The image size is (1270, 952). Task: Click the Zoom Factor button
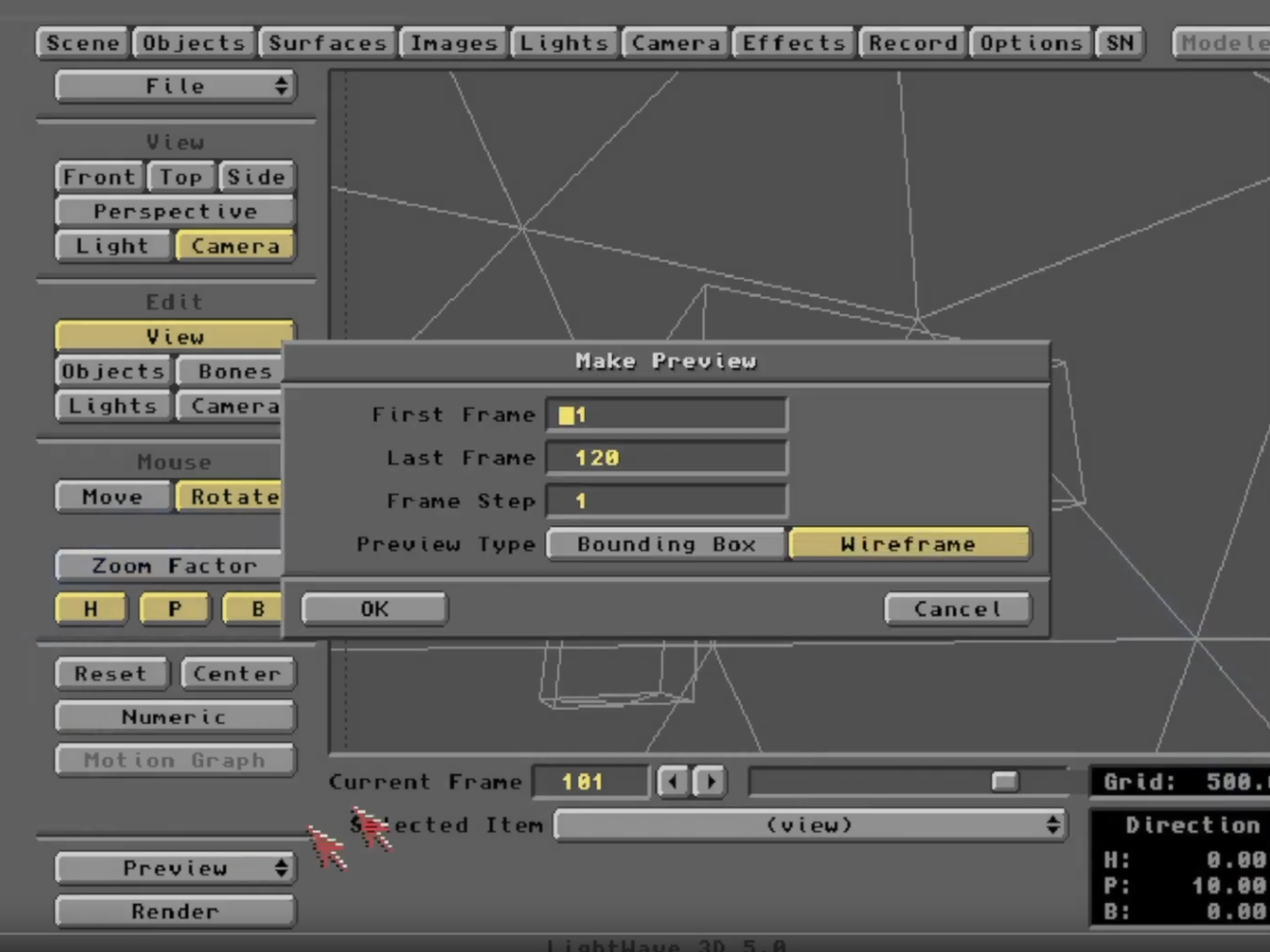point(169,565)
